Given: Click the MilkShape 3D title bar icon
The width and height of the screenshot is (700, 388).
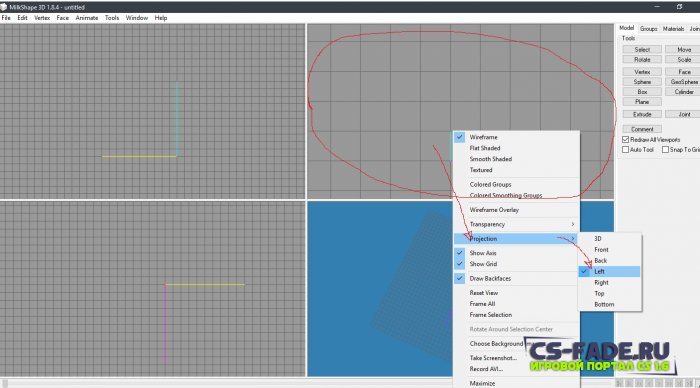Looking at the screenshot, I should click(4, 7).
